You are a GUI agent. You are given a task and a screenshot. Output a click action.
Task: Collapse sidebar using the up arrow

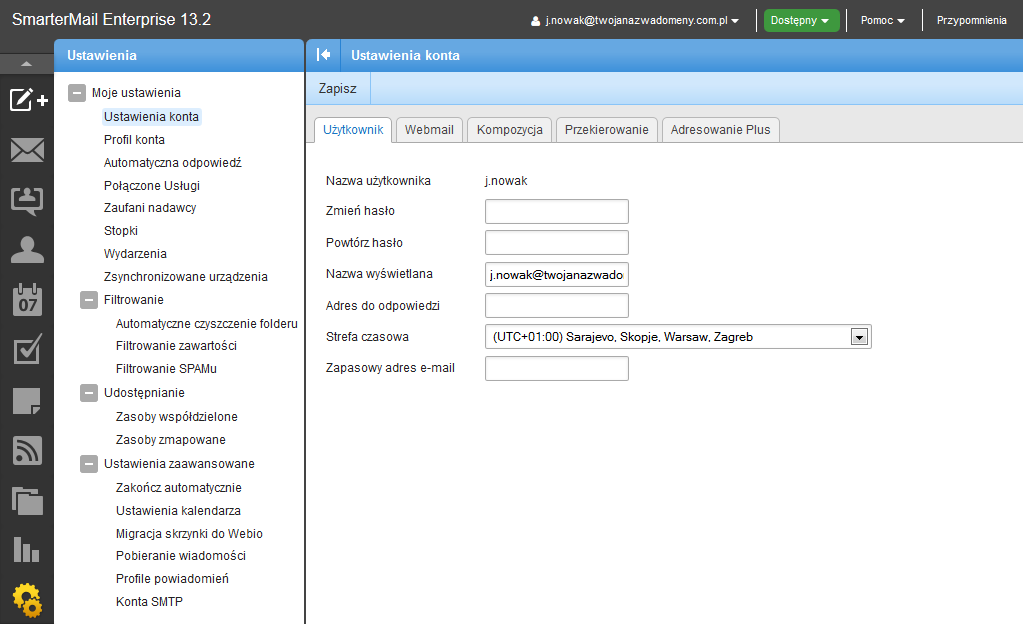(27, 63)
